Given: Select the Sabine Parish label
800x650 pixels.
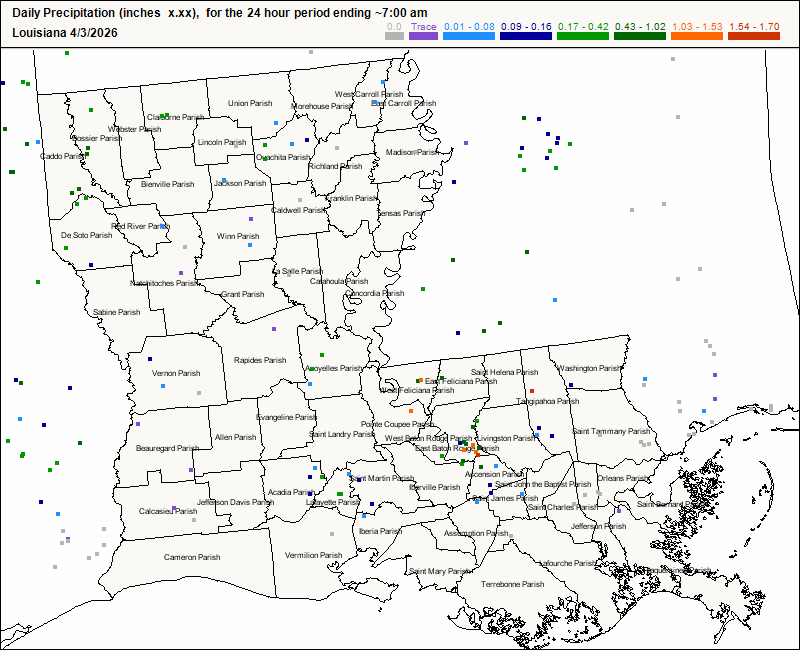Looking at the screenshot, I should (116, 312).
